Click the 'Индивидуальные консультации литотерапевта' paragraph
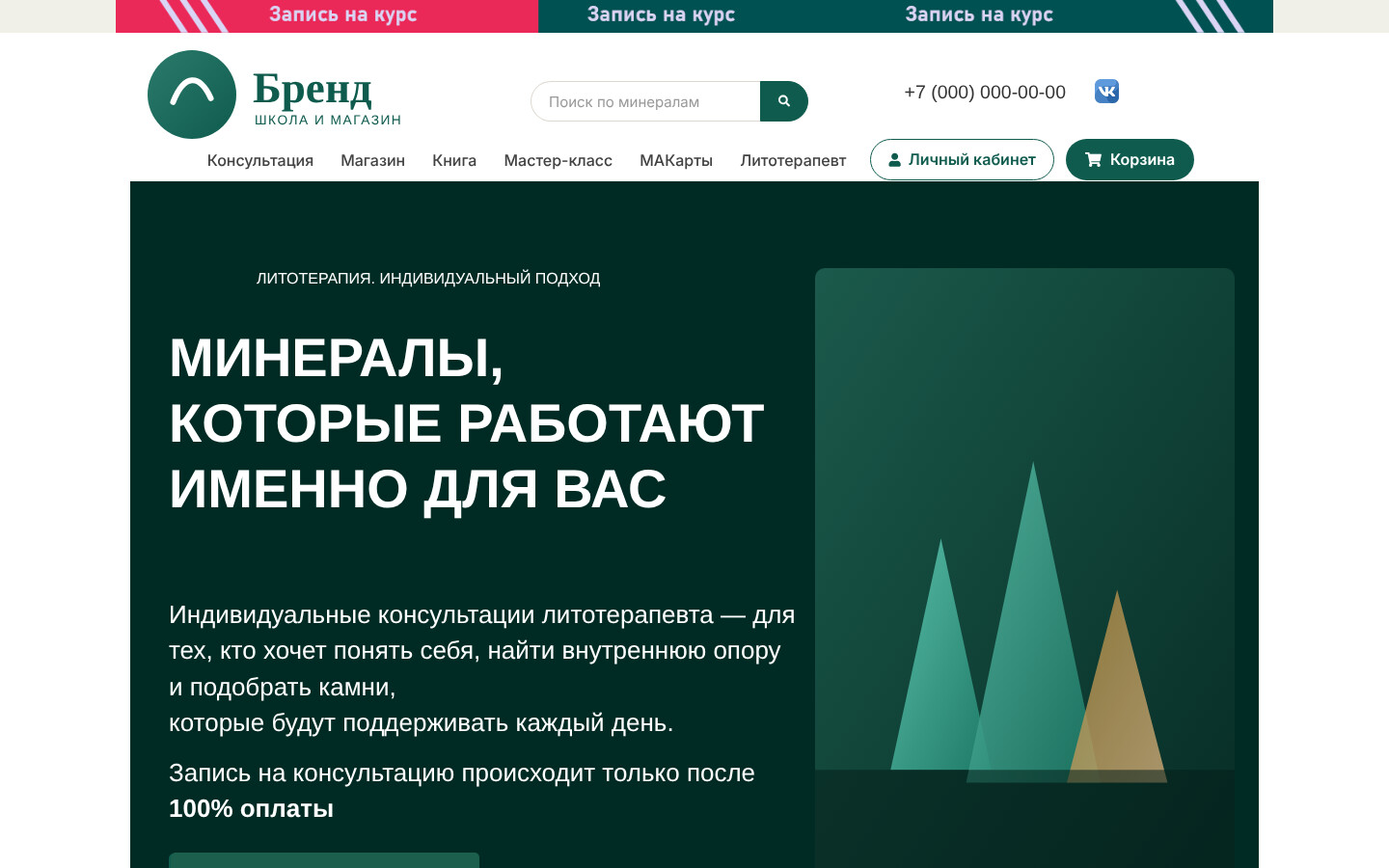 (482, 668)
